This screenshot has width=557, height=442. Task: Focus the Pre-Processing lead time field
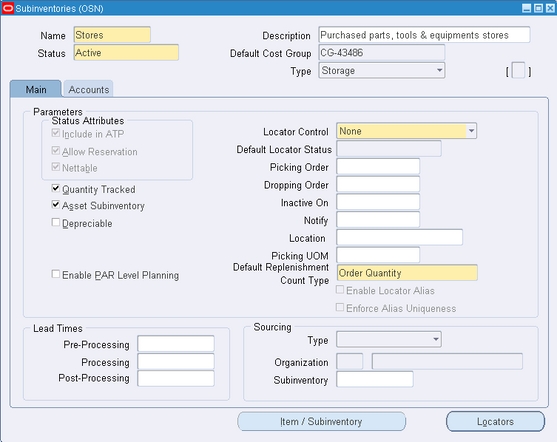pyautogui.click(x=176, y=344)
